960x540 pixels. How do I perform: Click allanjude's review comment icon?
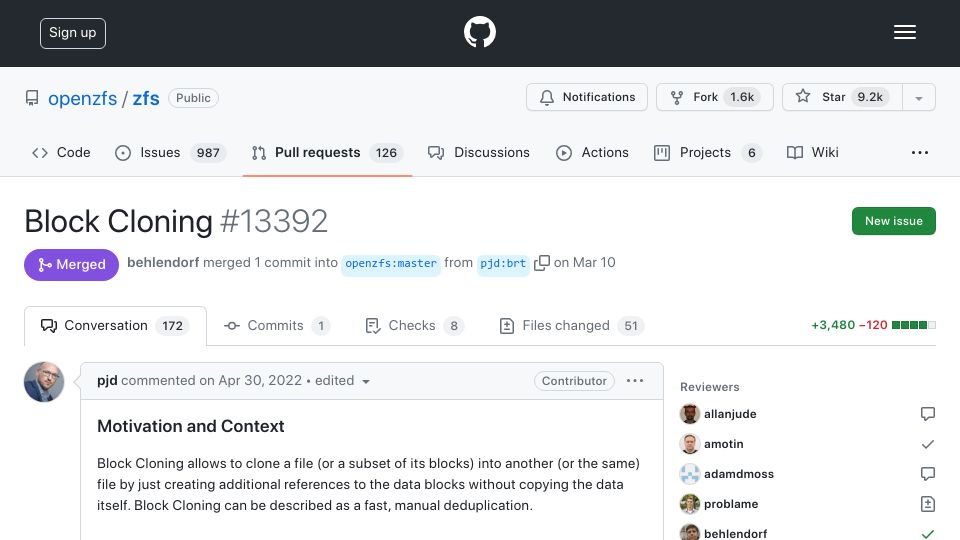[x=928, y=414]
